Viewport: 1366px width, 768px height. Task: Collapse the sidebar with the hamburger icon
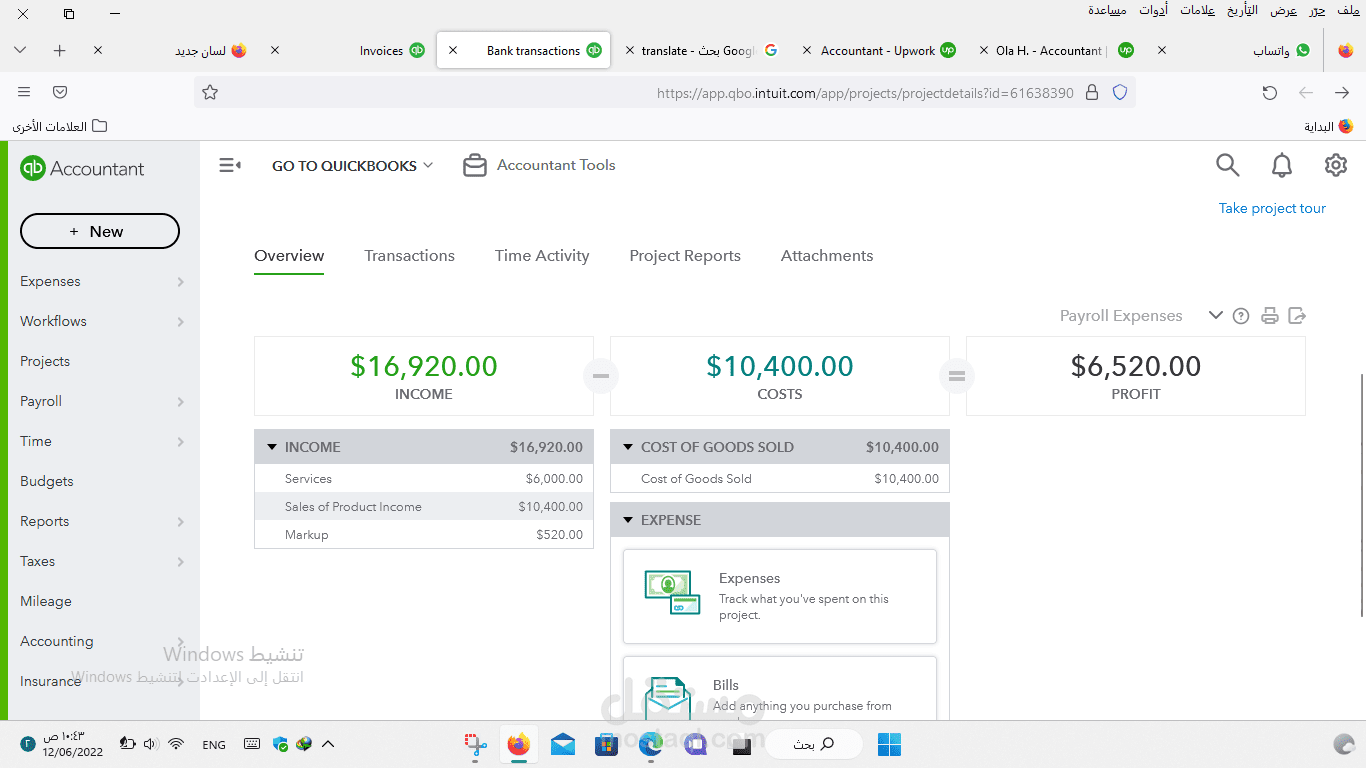coord(229,165)
